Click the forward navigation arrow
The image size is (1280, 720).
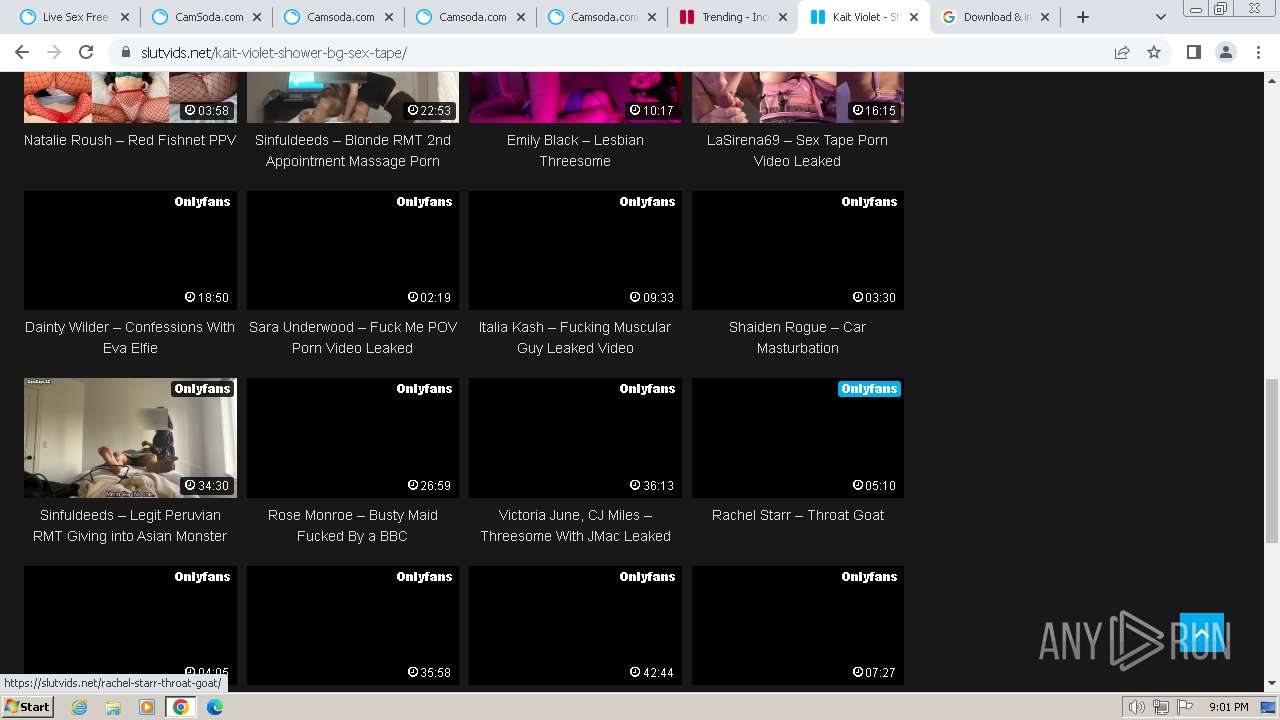point(54,52)
